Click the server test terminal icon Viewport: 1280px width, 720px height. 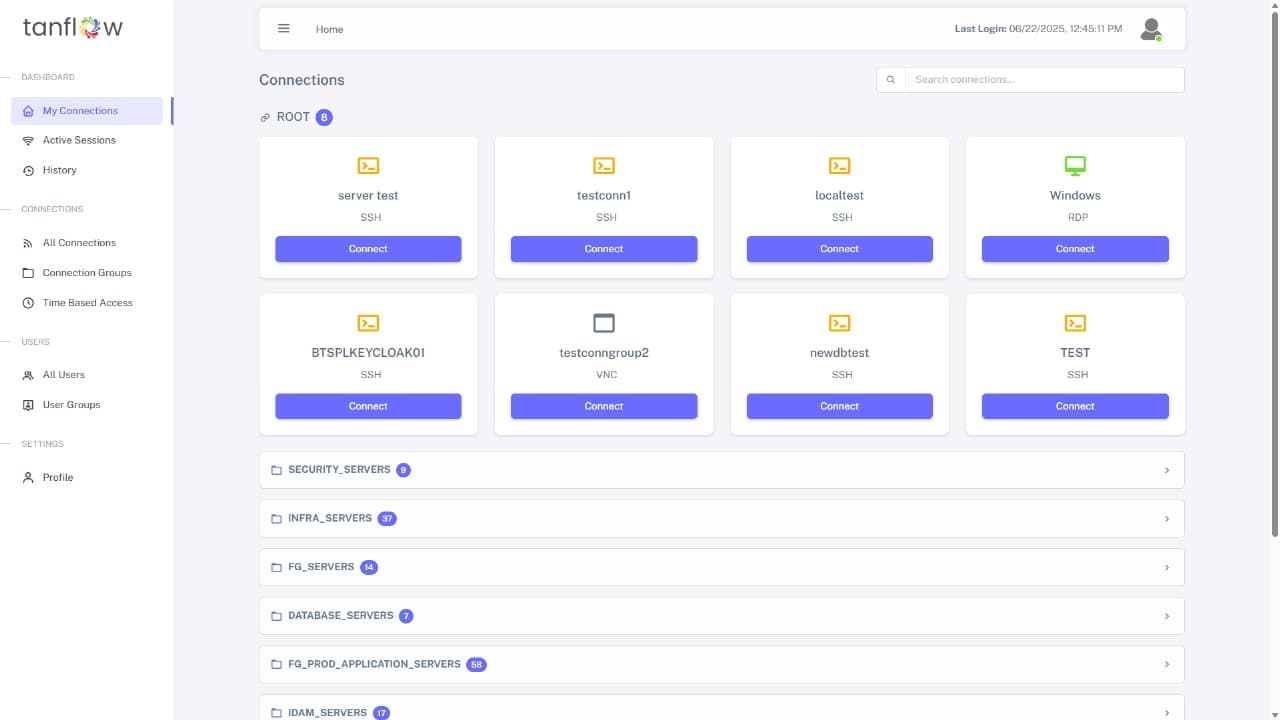368,166
